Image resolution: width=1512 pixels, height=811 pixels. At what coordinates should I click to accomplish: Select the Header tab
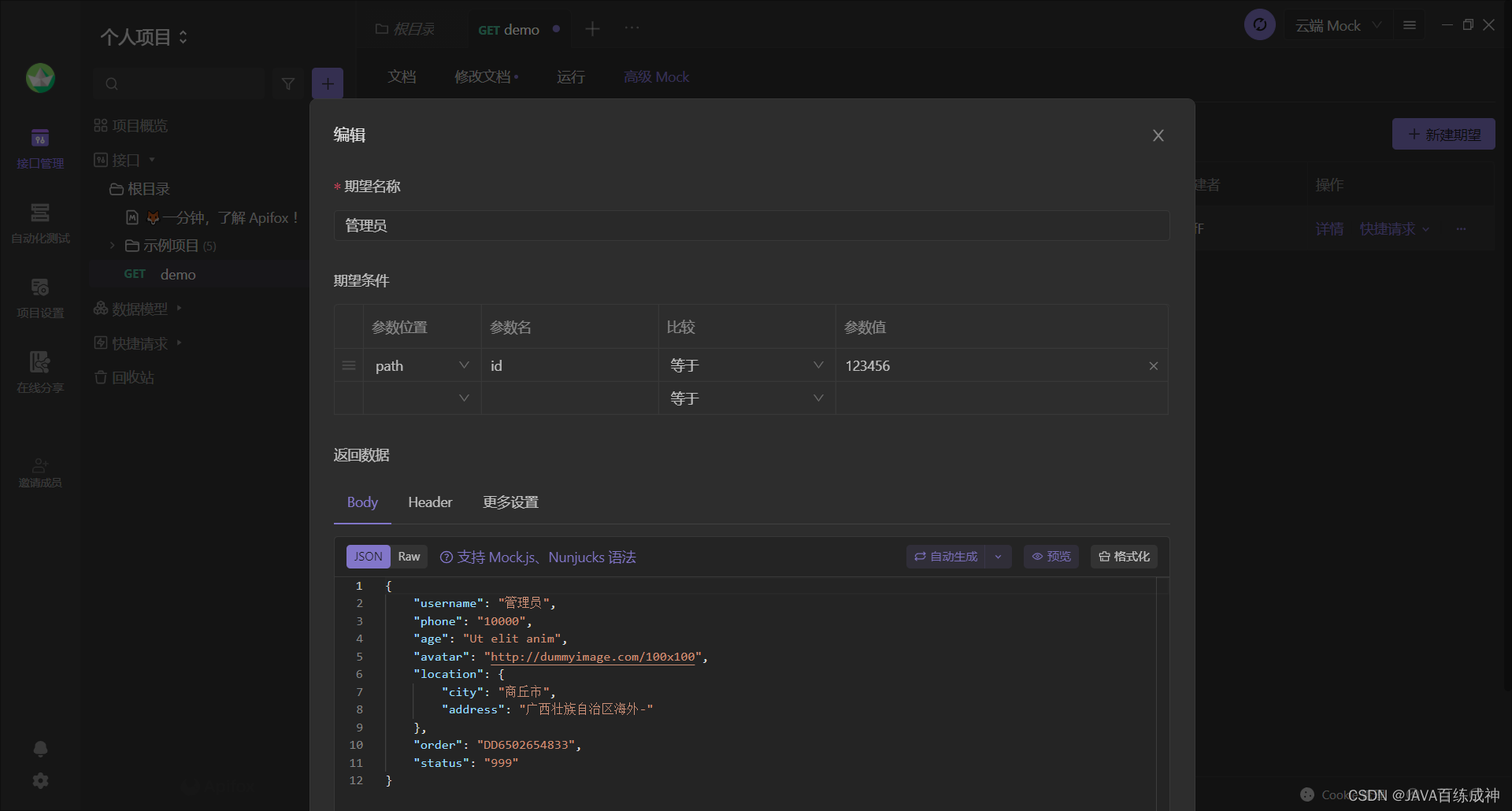430,502
